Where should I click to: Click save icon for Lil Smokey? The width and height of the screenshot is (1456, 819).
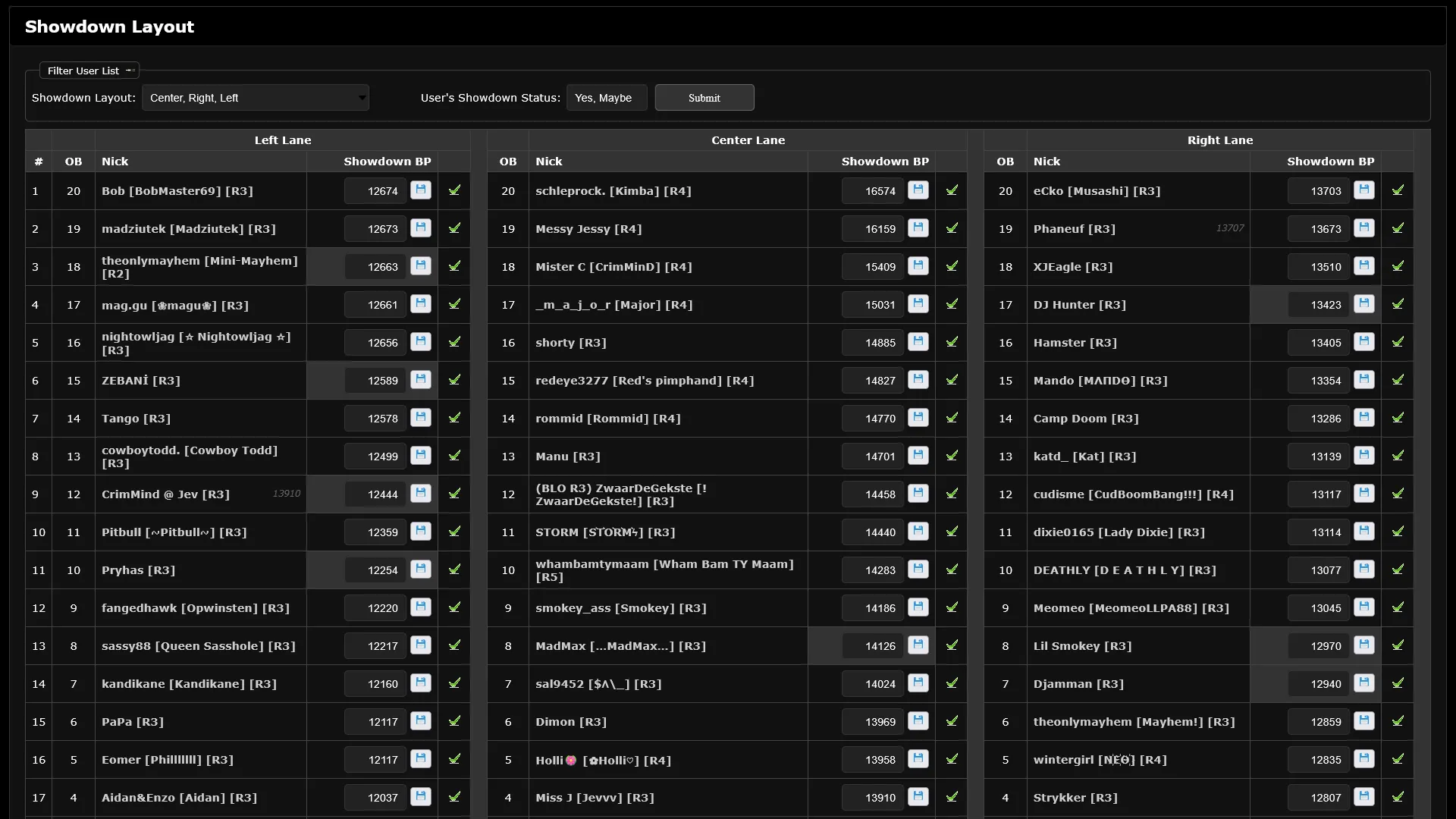(x=1364, y=645)
